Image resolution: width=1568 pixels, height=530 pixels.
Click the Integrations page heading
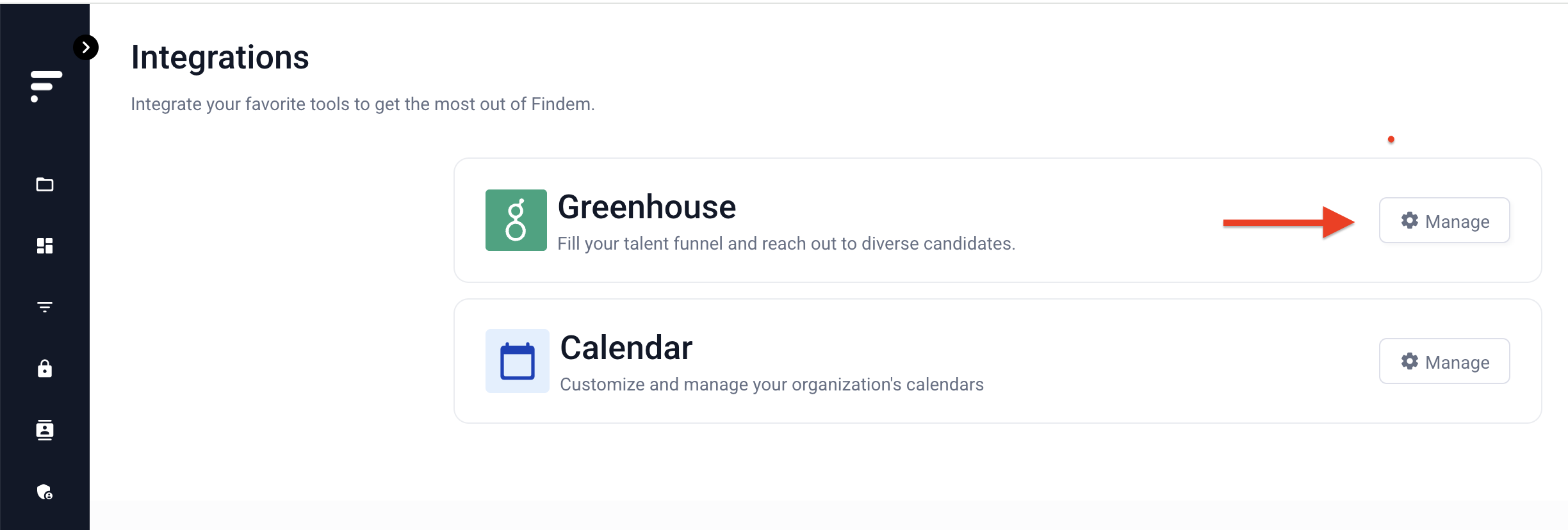[220, 58]
